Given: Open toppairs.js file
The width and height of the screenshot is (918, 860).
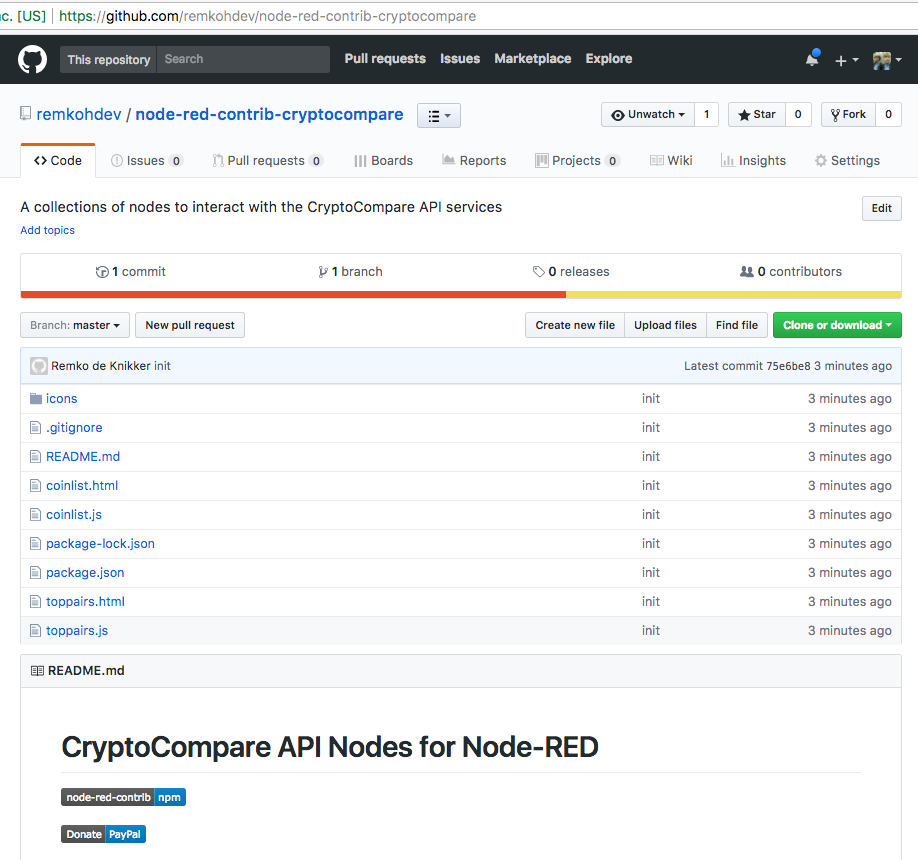Looking at the screenshot, I should (x=77, y=631).
